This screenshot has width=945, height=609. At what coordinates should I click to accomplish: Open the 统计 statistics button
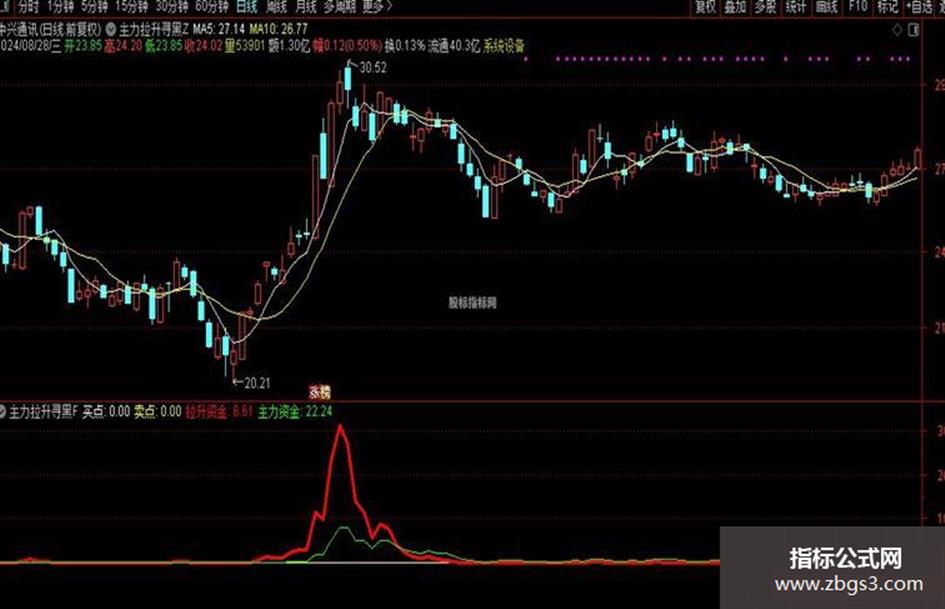pyautogui.click(x=796, y=7)
